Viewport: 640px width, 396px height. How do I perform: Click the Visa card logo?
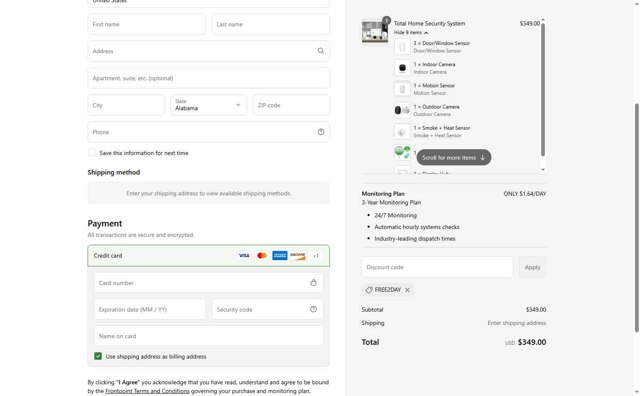(244, 256)
